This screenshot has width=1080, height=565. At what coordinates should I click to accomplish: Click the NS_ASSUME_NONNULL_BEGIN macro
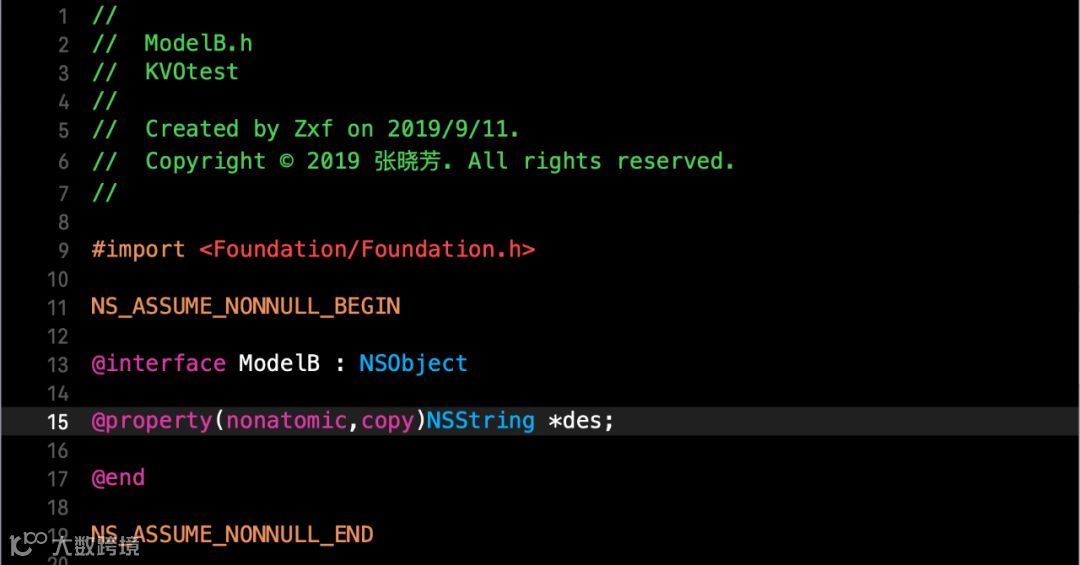246,307
